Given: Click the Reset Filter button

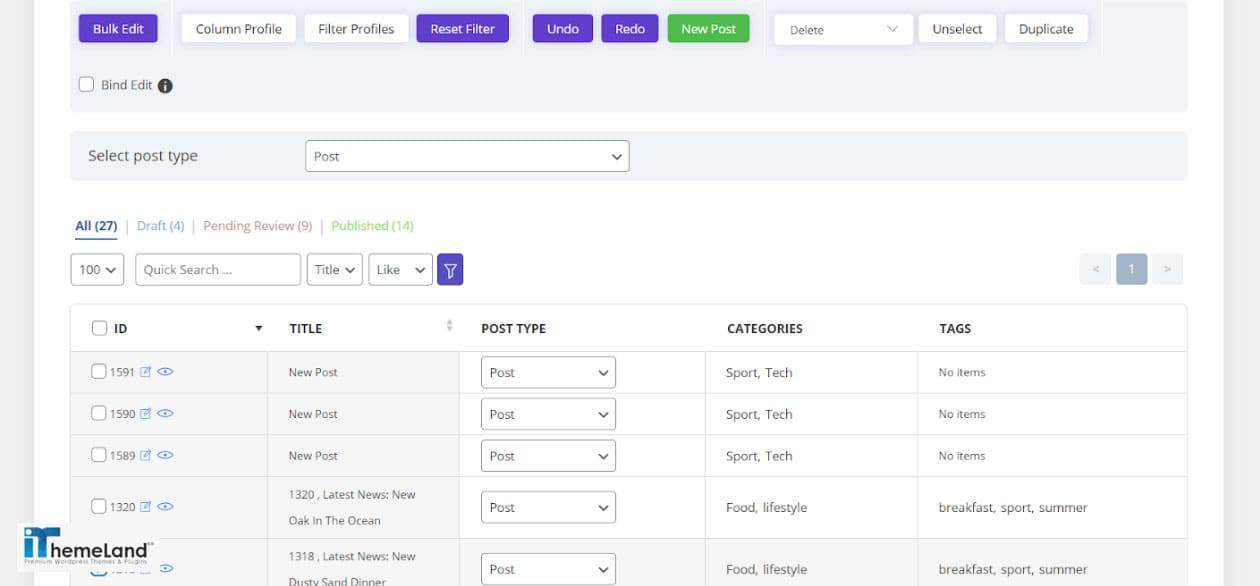Looking at the screenshot, I should (x=462, y=29).
